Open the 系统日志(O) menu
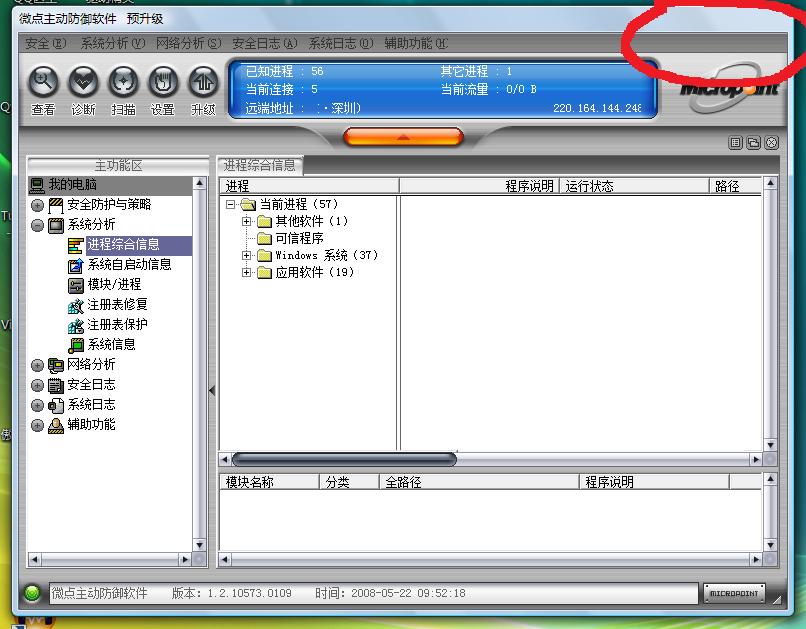The image size is (806, 629). (x=341, y=44)
